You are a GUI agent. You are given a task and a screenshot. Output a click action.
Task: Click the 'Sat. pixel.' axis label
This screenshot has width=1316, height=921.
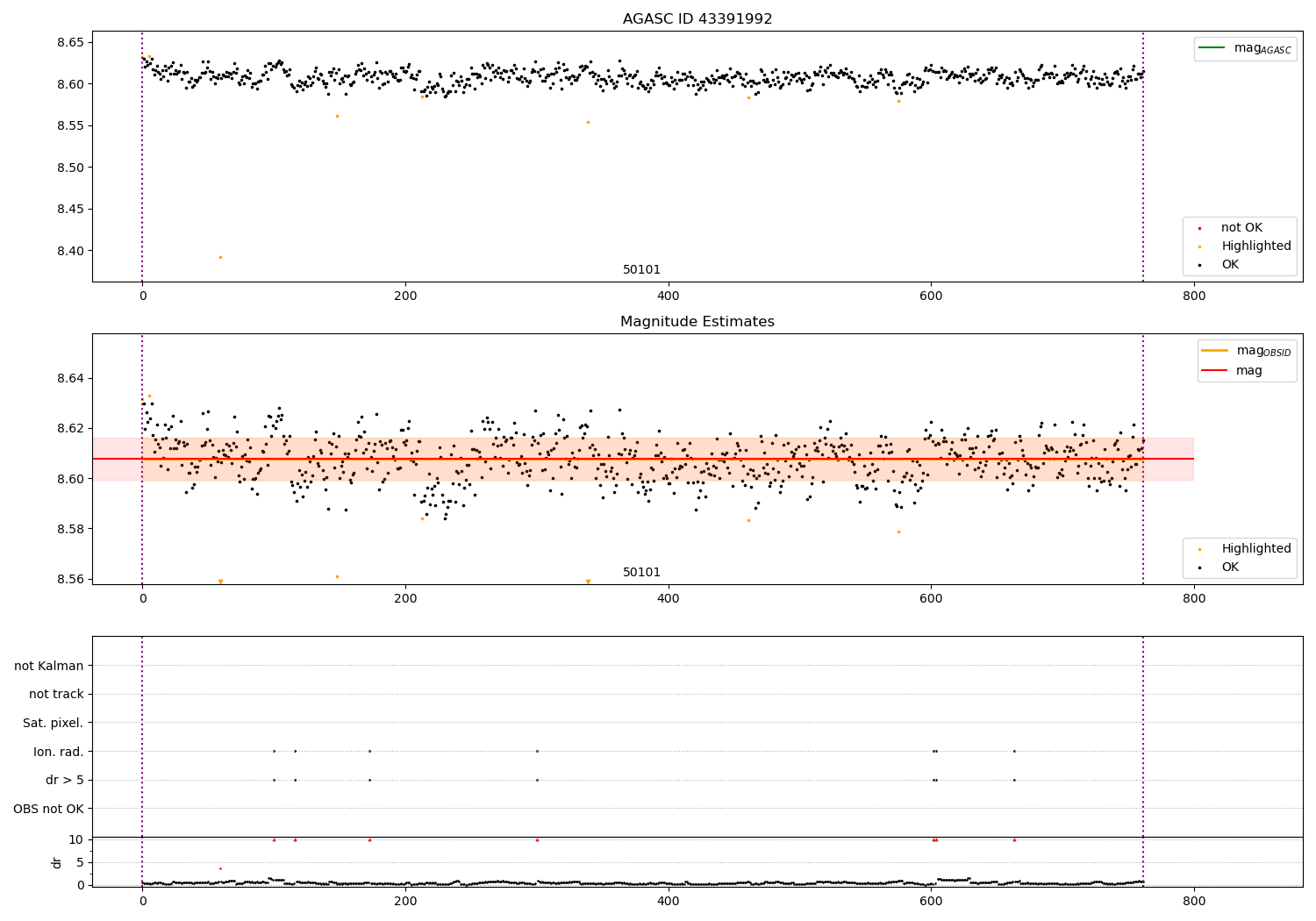pos(53,723)
